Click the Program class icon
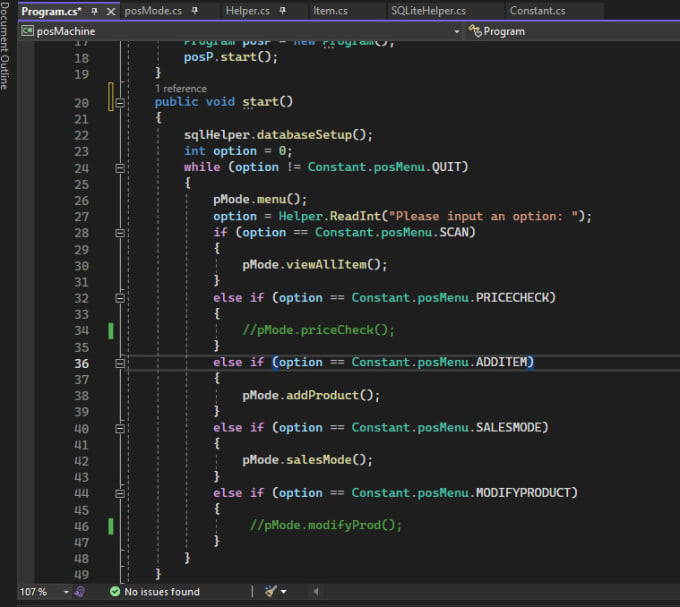The image size is (680, 607). (475, 31)
